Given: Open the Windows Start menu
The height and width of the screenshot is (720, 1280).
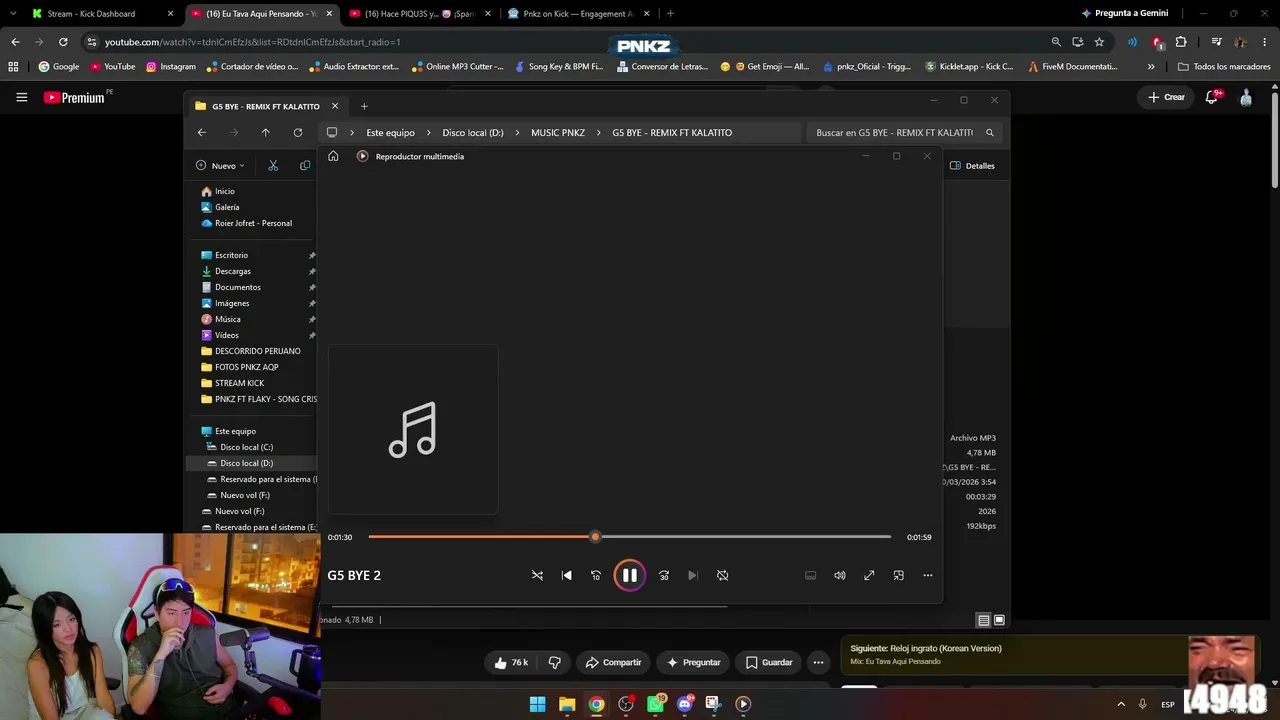Looking at the screenshot, I should point(537,704).
